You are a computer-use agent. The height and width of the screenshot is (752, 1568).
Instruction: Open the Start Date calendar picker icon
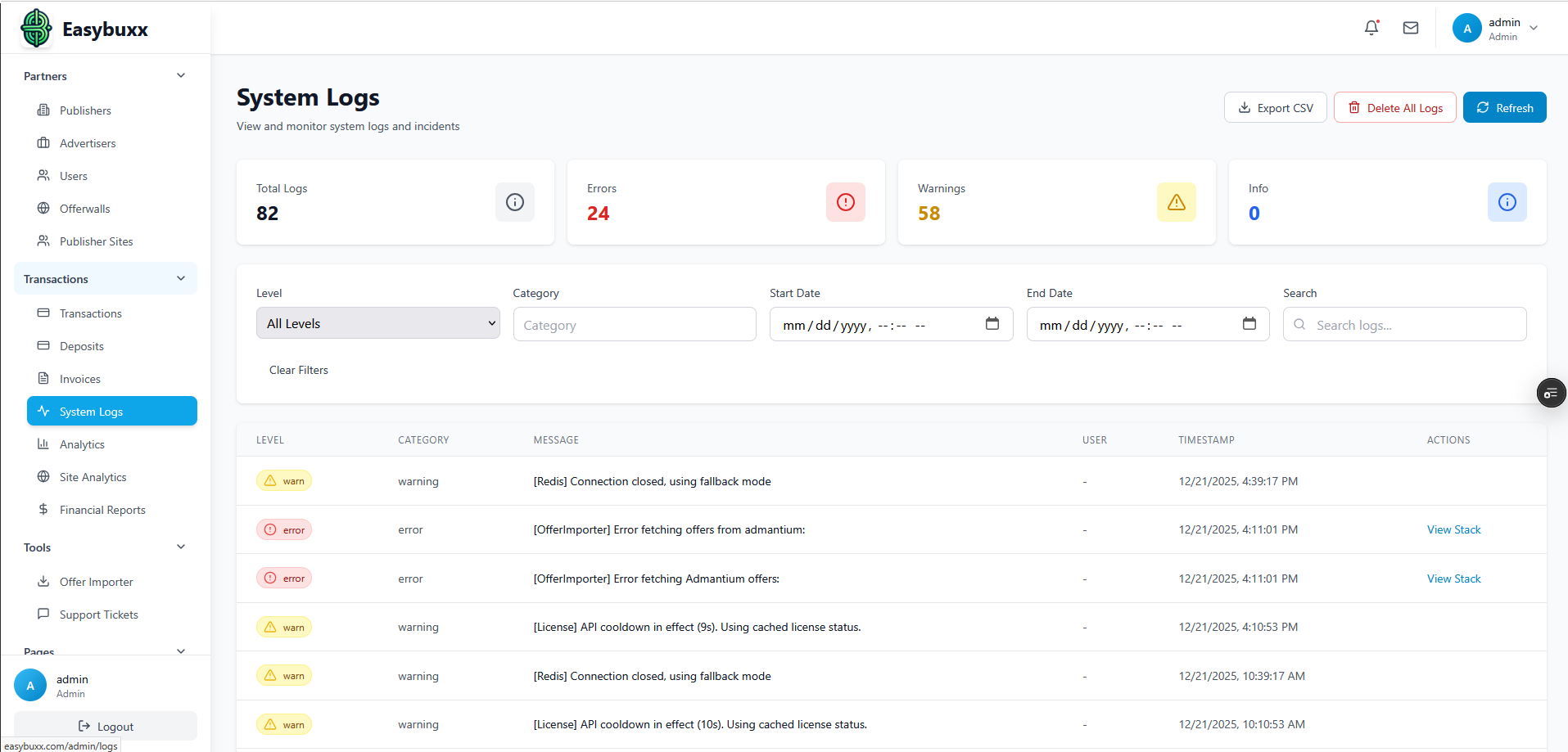[992, 324]
